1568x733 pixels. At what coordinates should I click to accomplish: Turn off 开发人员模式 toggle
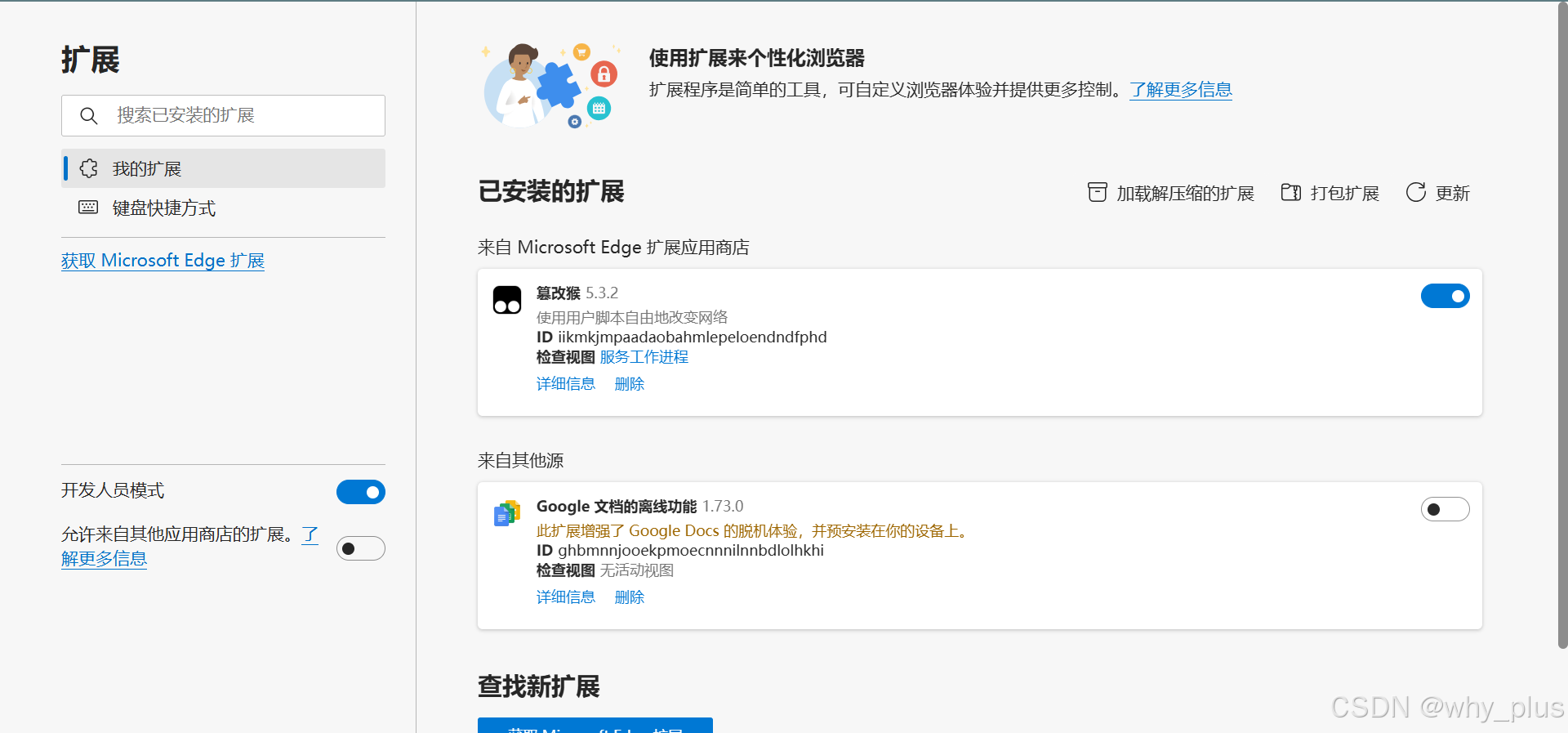pos(360,492)
